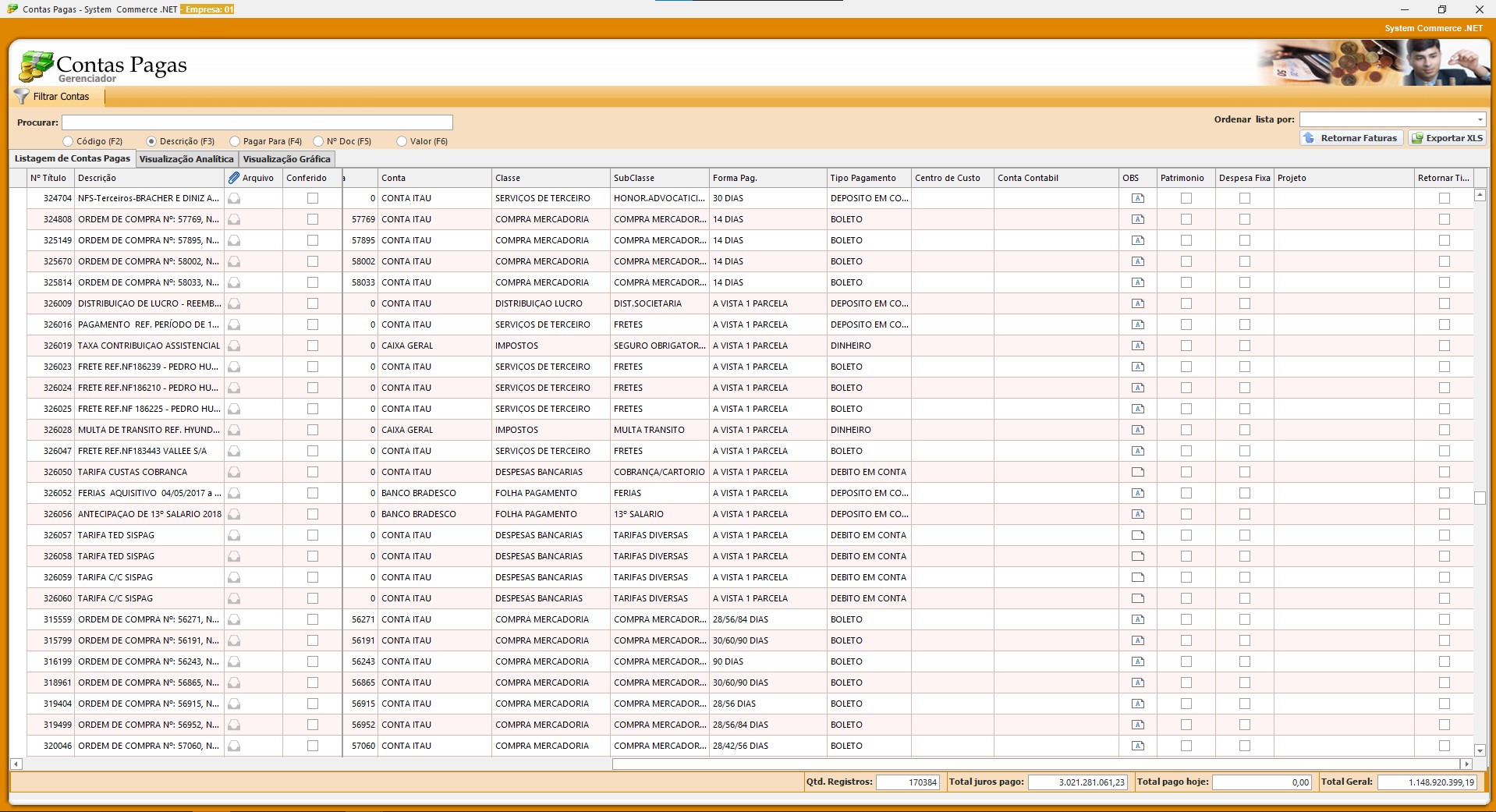
Task: Open the OBS note icon for title 320046
Action: coord(1137,746)
